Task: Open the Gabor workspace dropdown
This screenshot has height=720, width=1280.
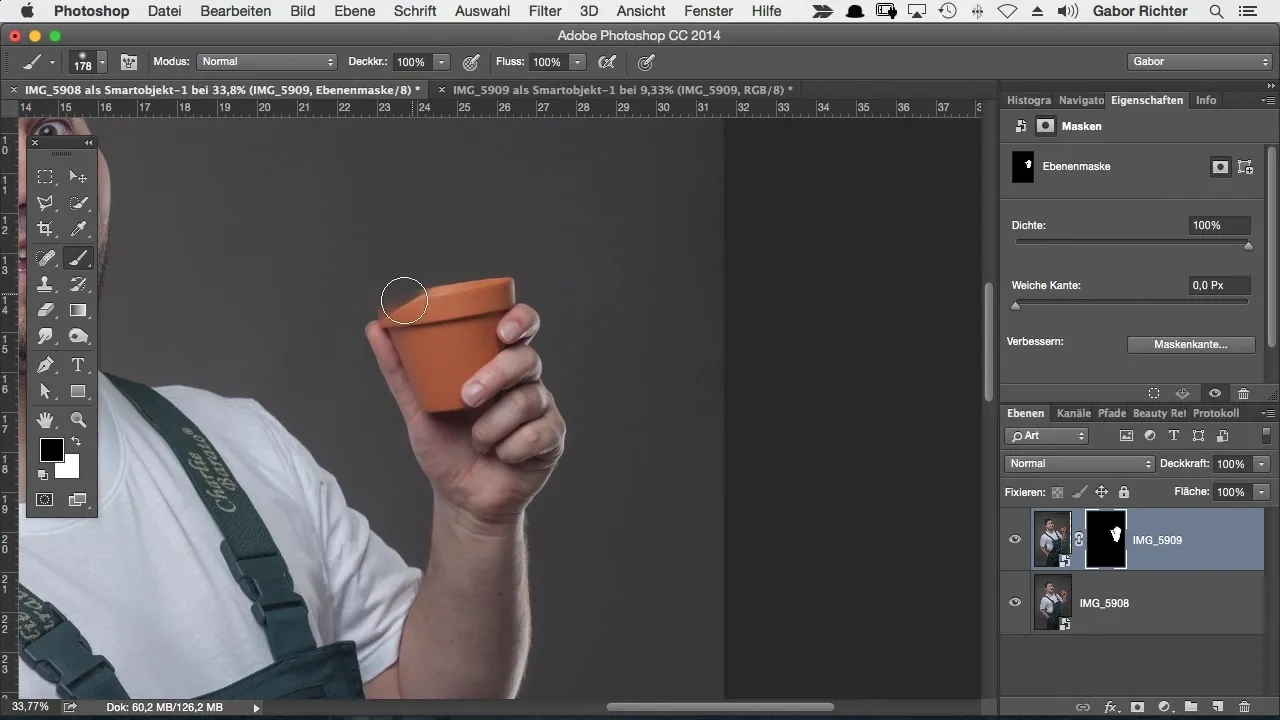Action: tap(1199, 62)
